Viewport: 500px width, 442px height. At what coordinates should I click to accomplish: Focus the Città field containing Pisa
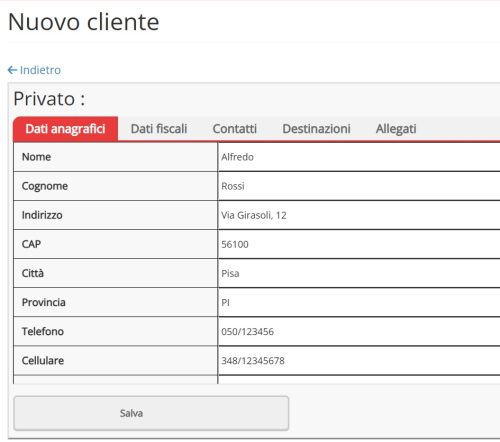pos(359,273)
